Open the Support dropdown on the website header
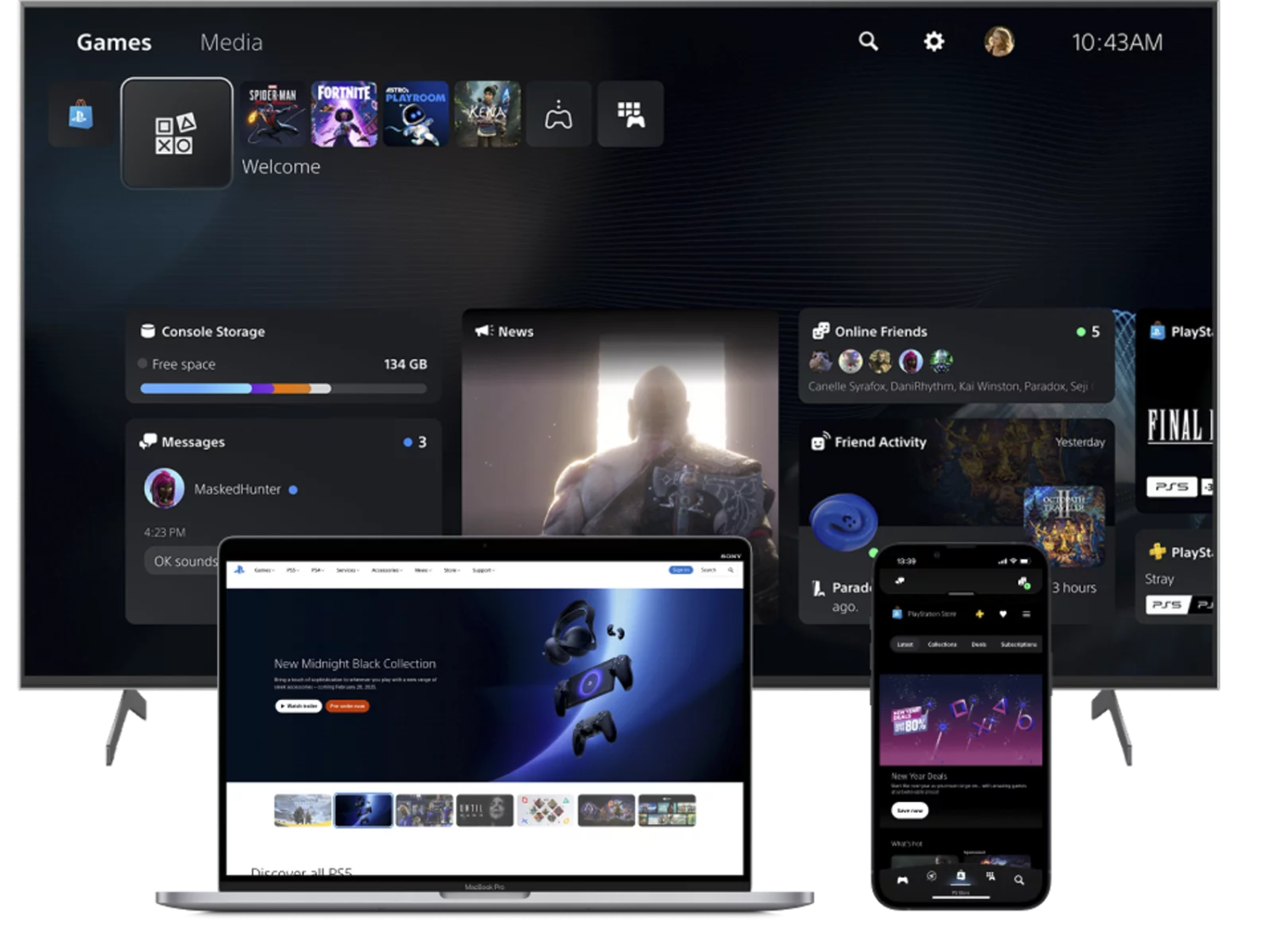This screenshot has height=952, width=1273. (x=482, y=570)
